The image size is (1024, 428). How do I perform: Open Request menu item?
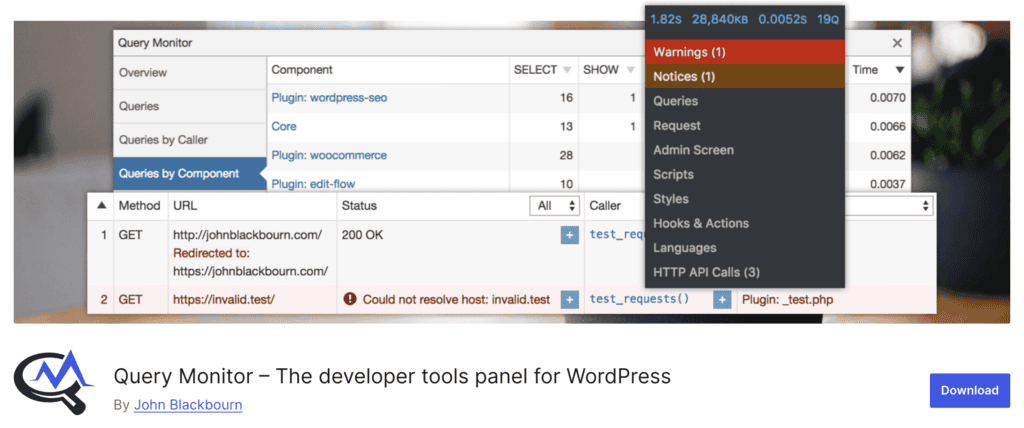click(x=744, y=125)
